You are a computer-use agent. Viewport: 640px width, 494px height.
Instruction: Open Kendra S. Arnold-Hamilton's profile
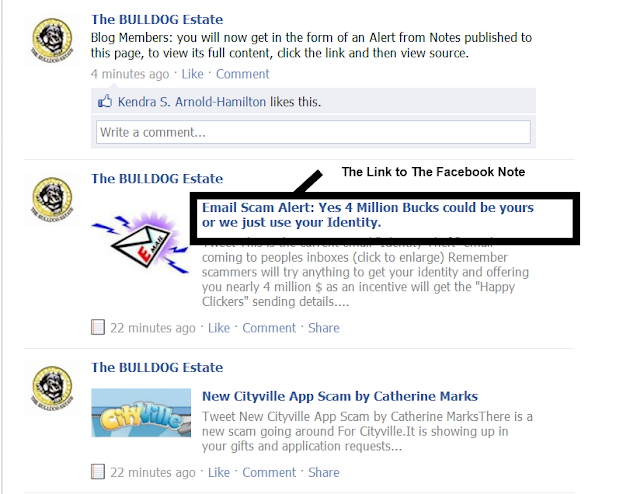point(192,101)
